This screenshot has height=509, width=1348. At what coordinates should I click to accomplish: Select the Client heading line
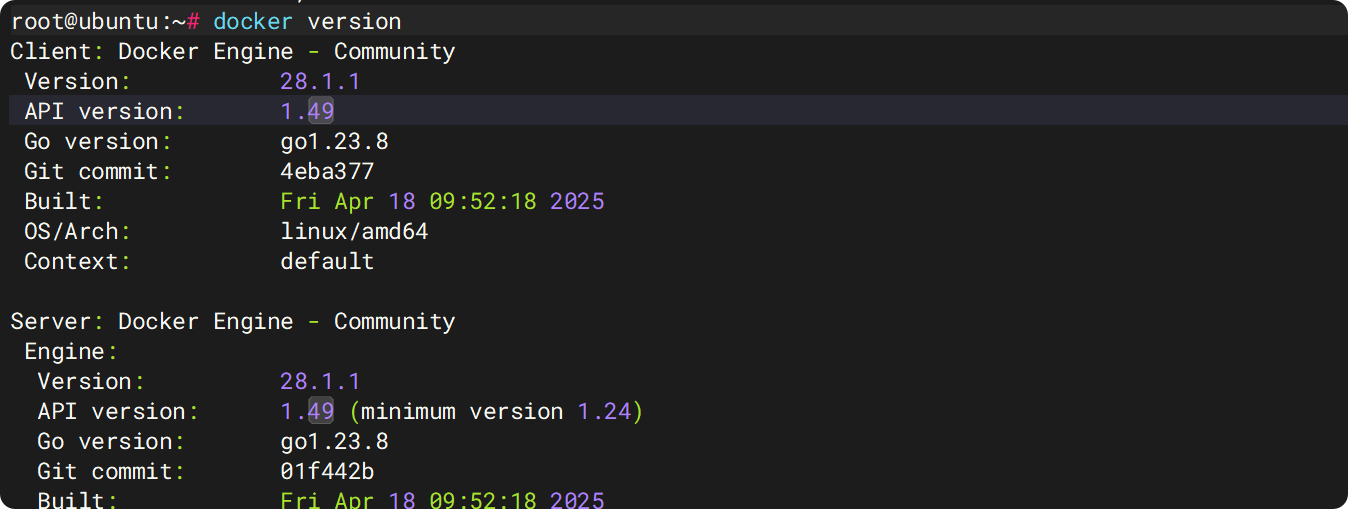tap(232, 51)
